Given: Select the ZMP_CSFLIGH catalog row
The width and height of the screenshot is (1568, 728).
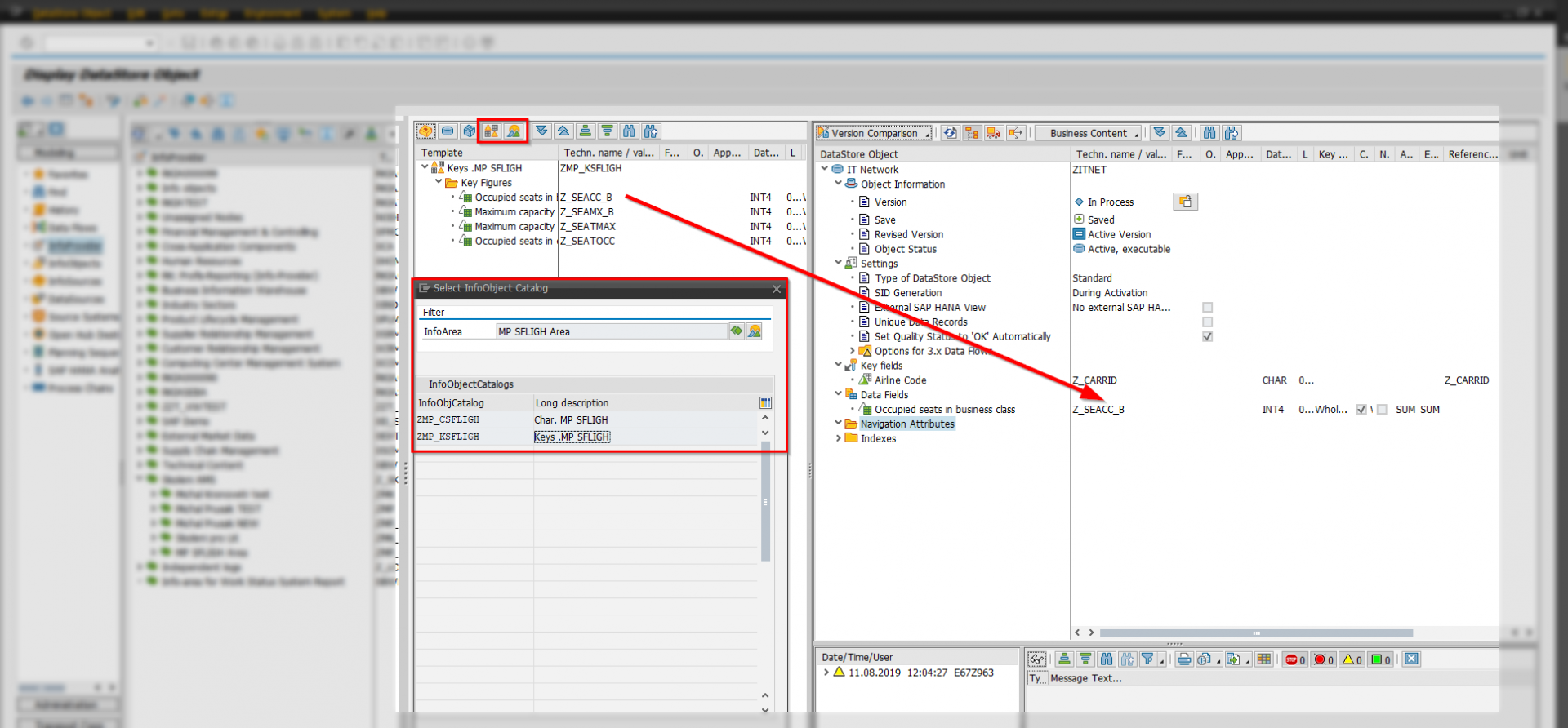Looking at the screenshot, I should 448,420.
